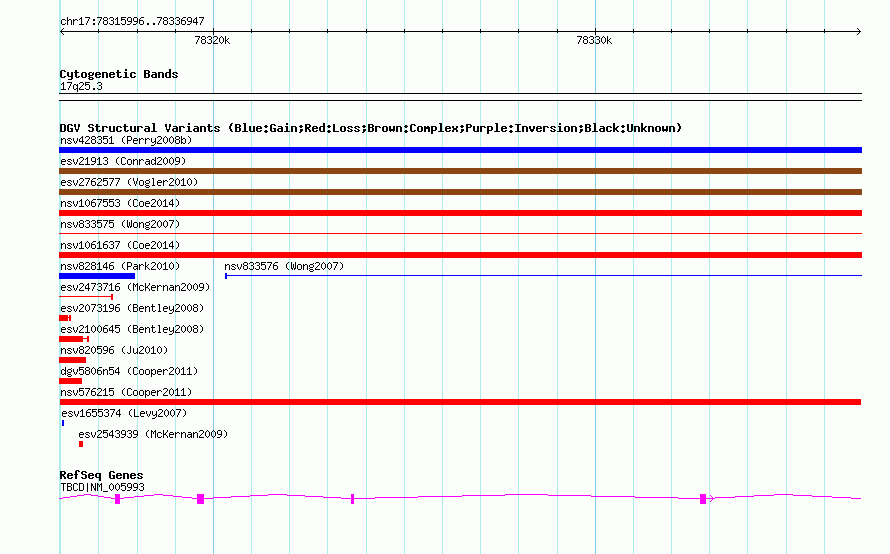
Task: Click the esv2100645 (Bentley2008) red bar
Action: (74, 339)
